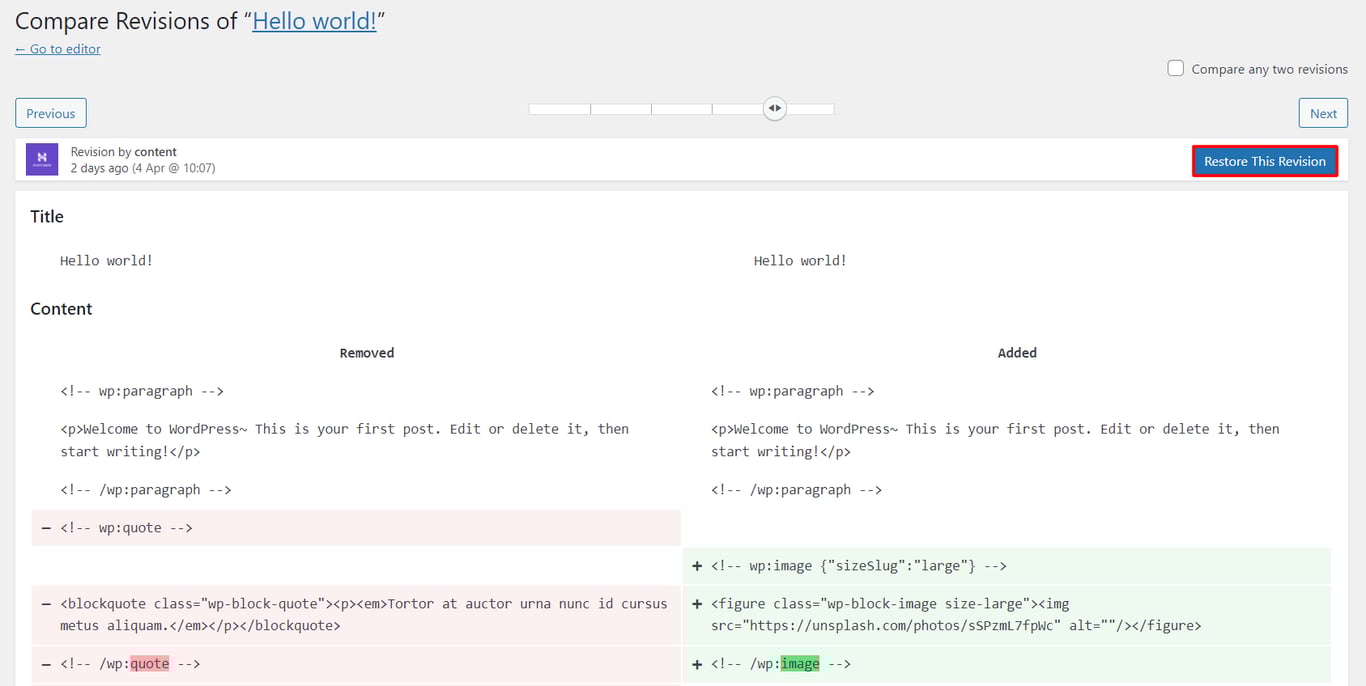This screenshot has width=1366, height=686.
Task: Click the highlighted word "image" in added text
Action: pos(801,663)
